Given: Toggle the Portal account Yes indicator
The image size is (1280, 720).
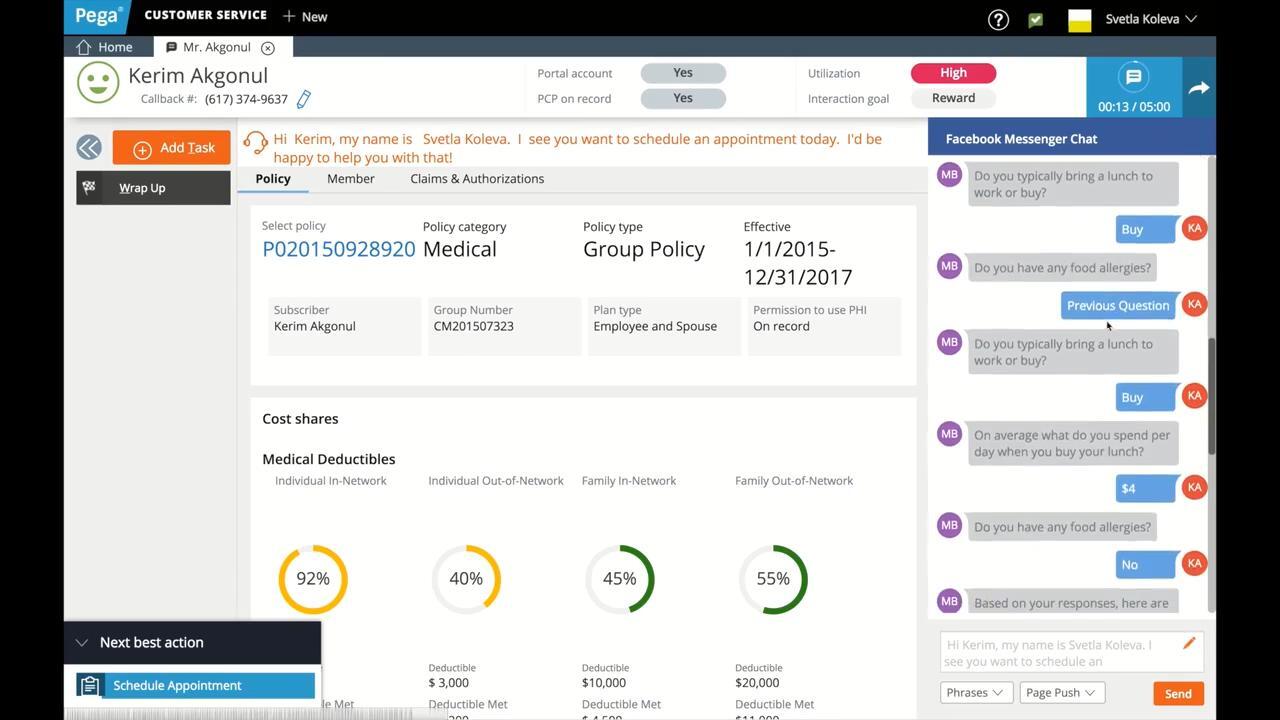Looking at the screenshot, I should (x=682, y=72).
